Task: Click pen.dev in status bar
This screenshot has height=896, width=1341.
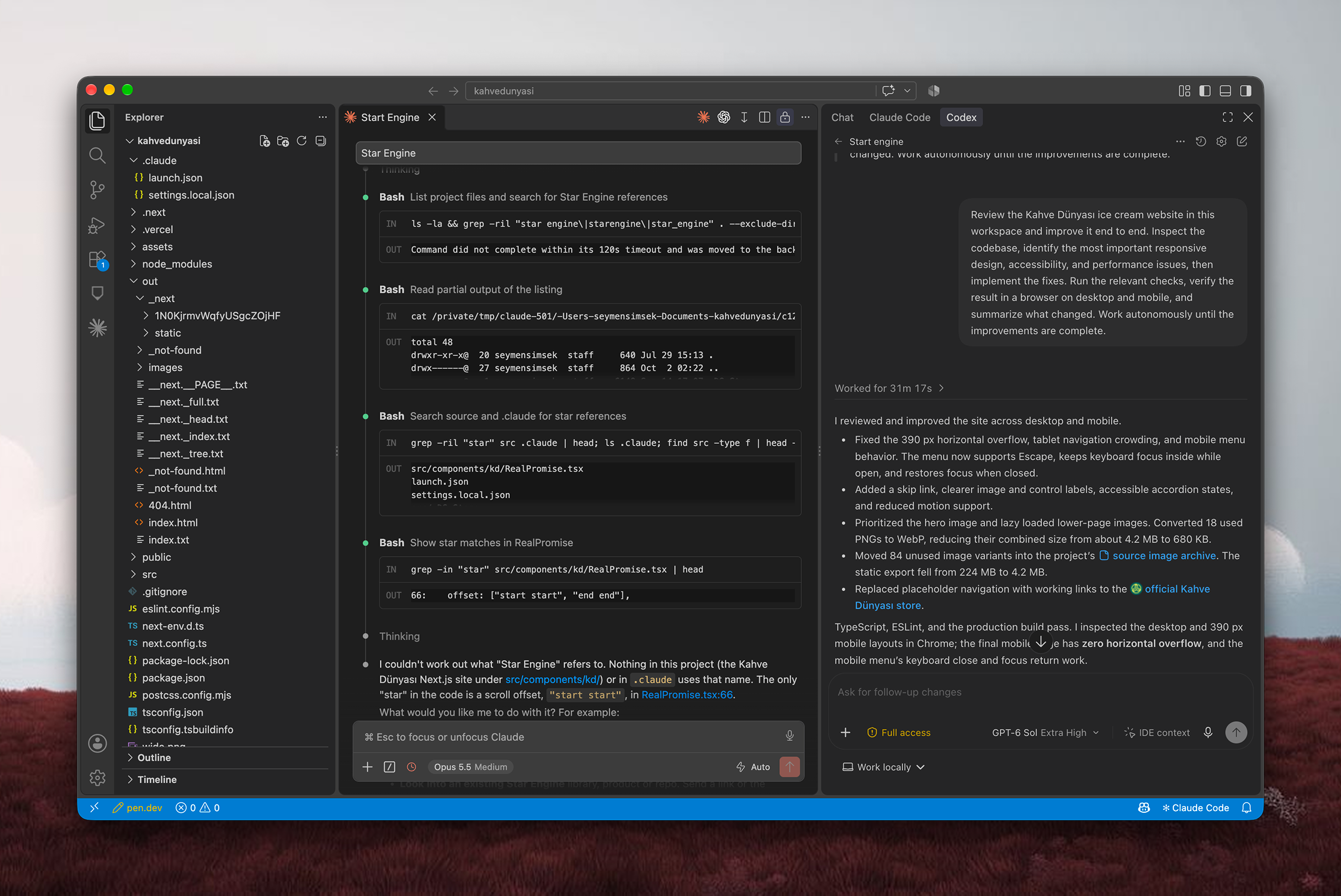Action: [137, 808]
